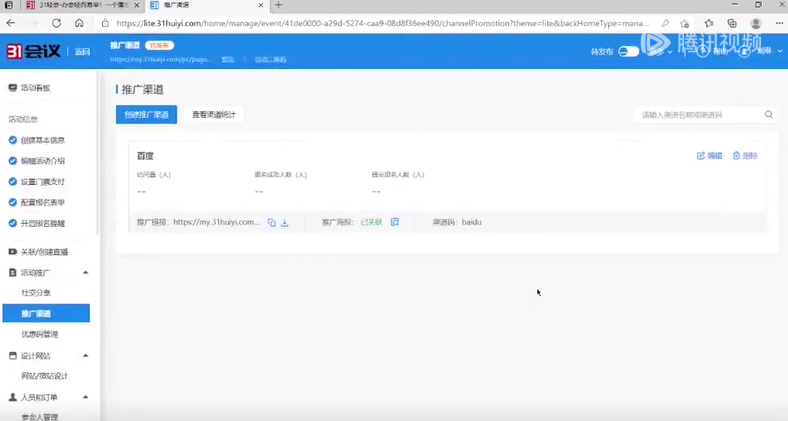The image size is (788, 421).
Task: Open the 创建基本信息 step
Action: tap(42, 140)
